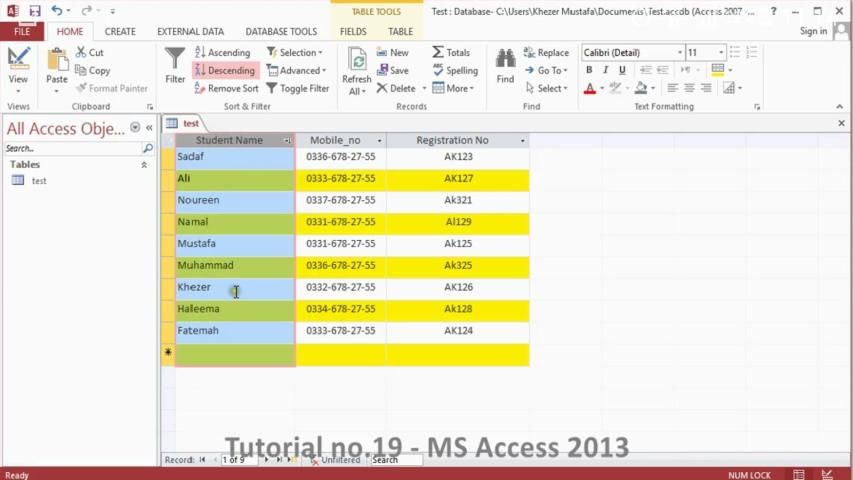Click the red font color swatch

[589, 89]
